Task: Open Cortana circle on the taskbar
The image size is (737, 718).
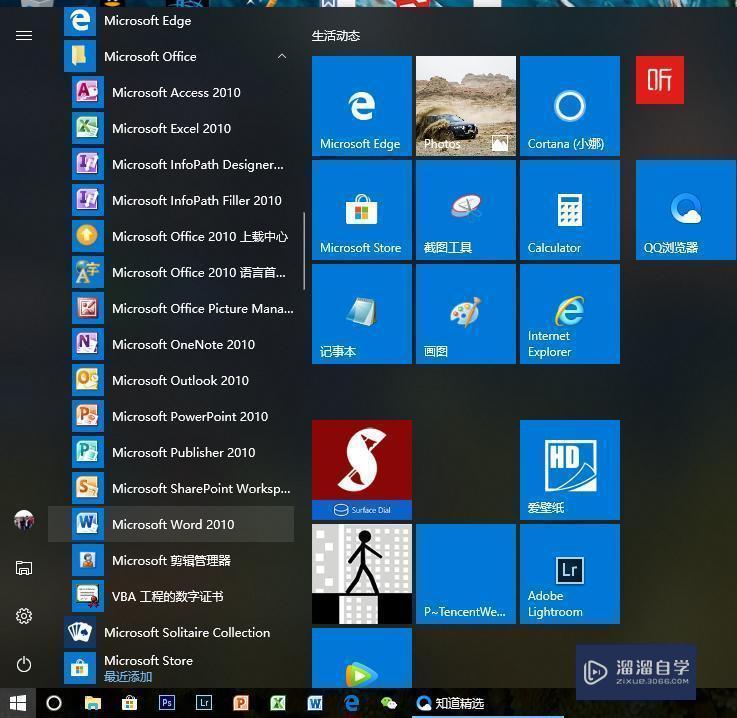Action: pos(54,703)
